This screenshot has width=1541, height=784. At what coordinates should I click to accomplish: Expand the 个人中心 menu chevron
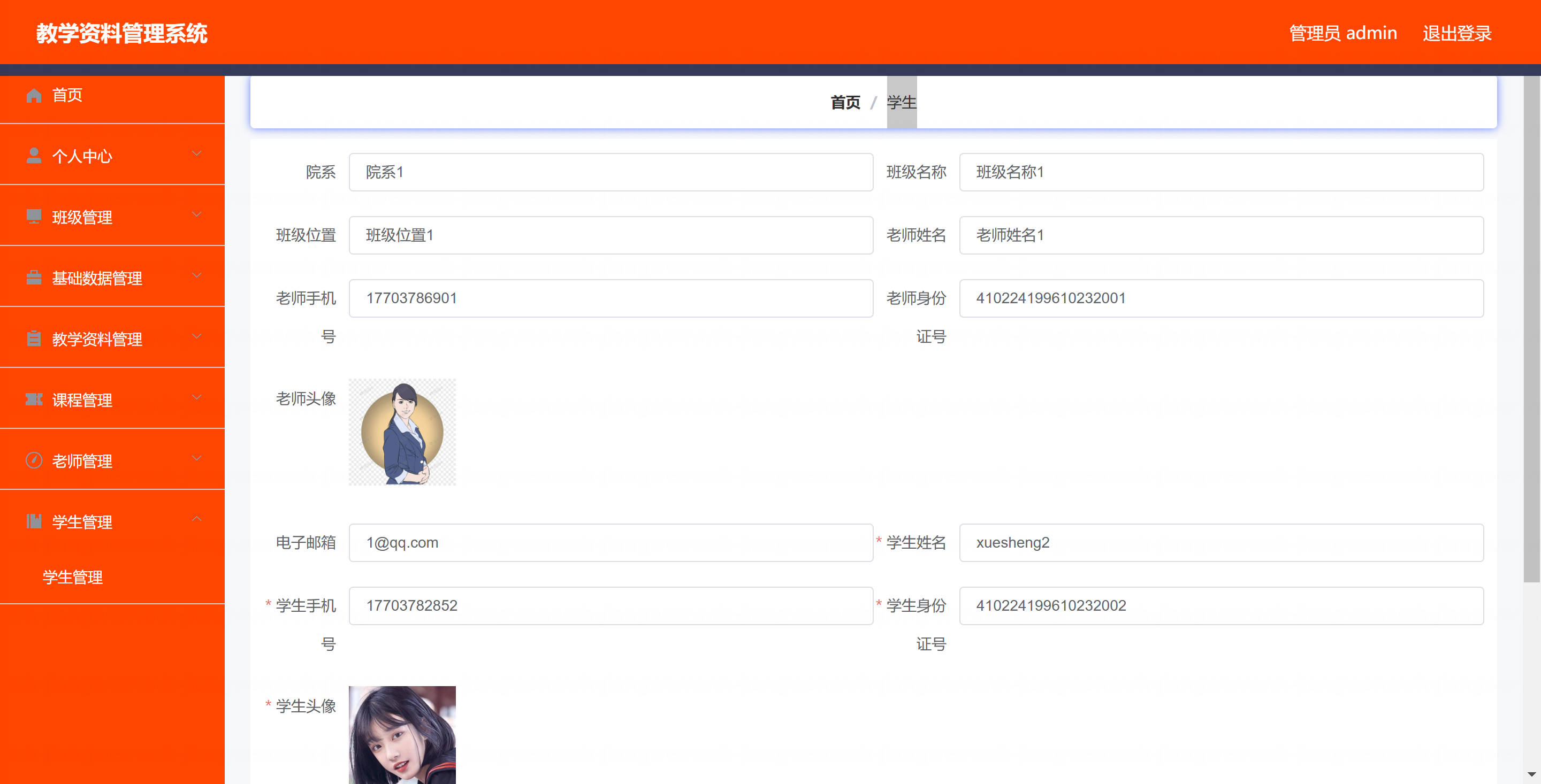(196, 153)
